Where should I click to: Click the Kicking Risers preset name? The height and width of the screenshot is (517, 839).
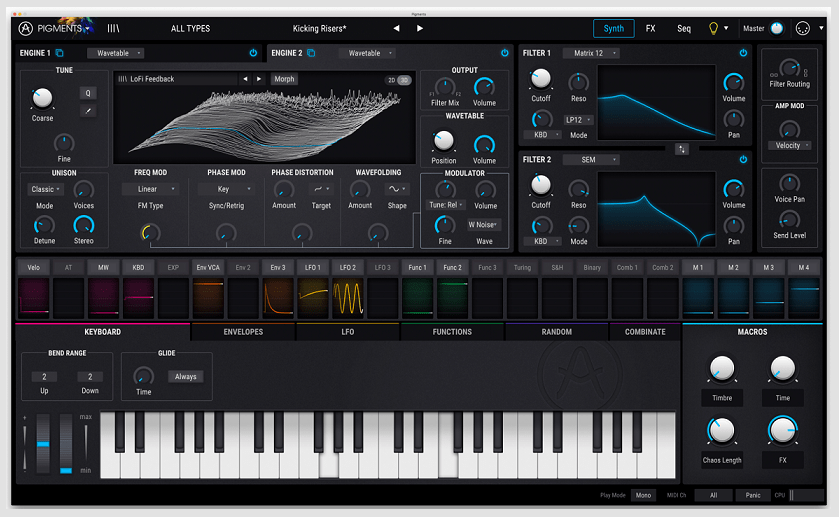(319, 28)
